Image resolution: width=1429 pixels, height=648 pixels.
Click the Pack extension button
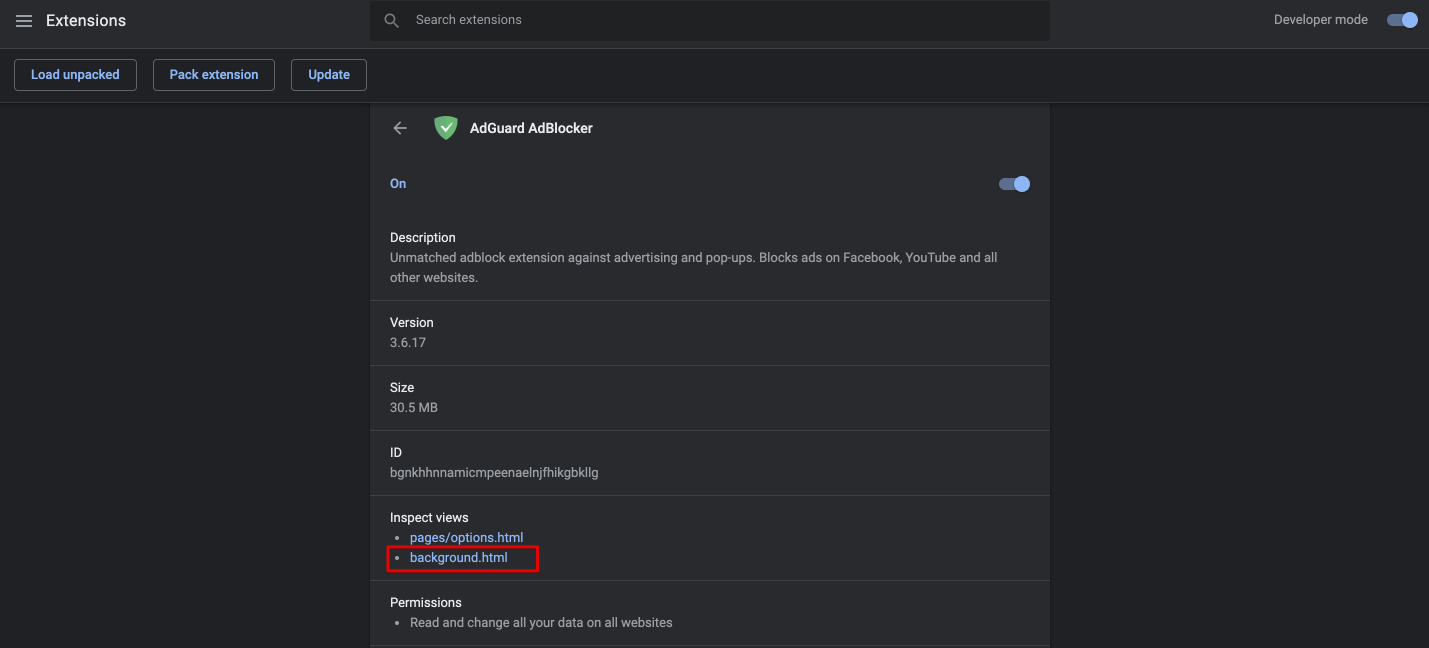coord(213,74)
